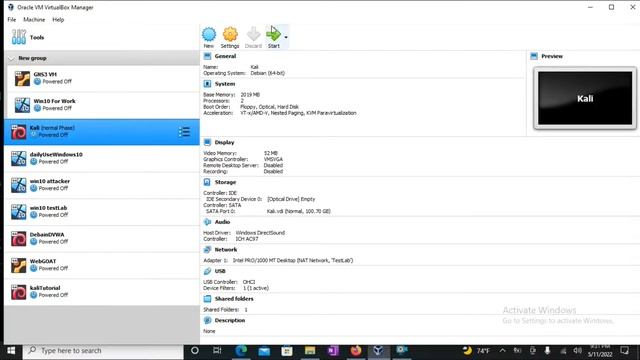Click the Description section icon
Screen dimensions: 640x360
(x=207, y=320)
